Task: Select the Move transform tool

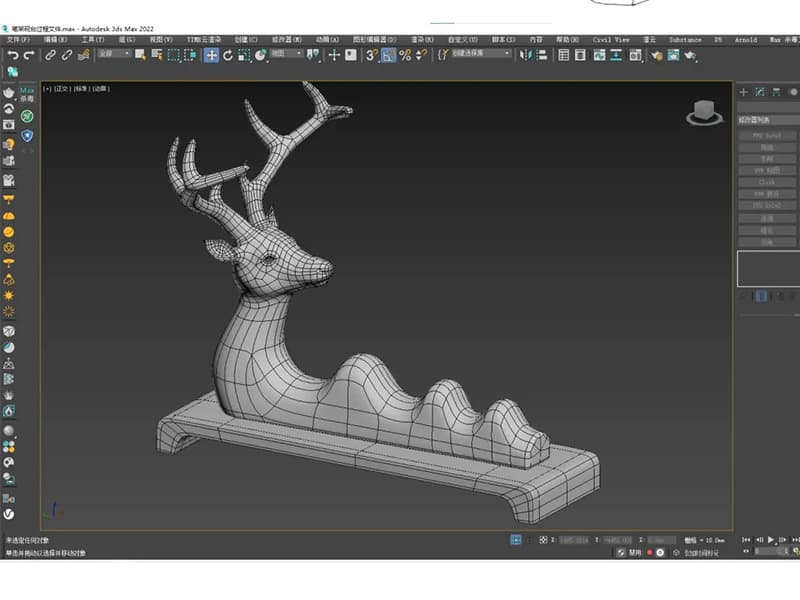Action: [x=212, y=55]
